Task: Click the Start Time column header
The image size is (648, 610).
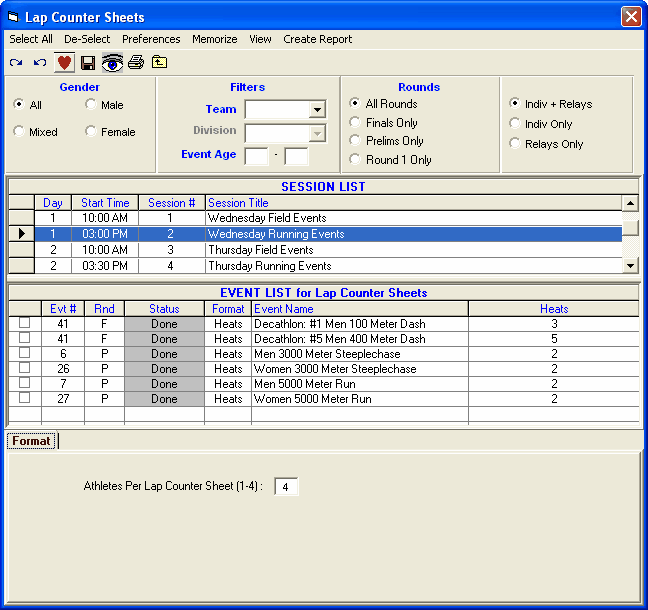Action: point(105,203)
